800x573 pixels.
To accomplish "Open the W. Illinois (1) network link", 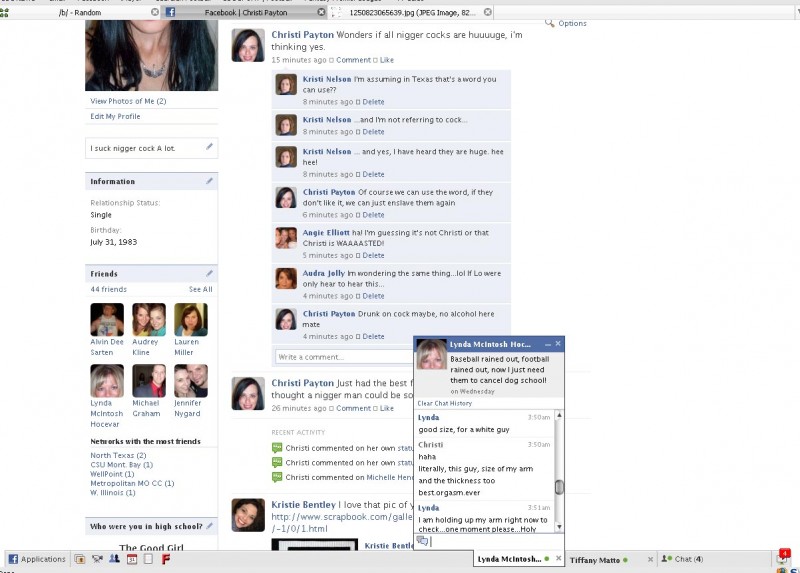I will [113, 492].
